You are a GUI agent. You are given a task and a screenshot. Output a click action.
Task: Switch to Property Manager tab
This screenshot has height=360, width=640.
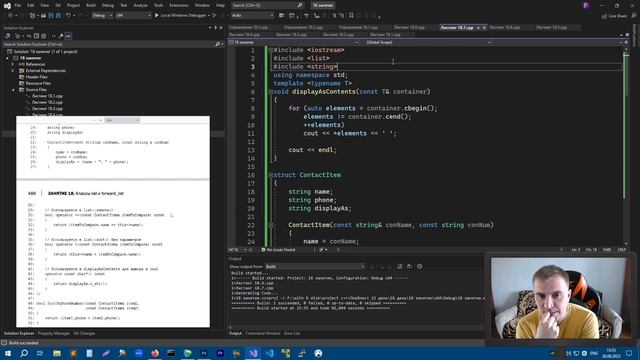tap(54, 333)
